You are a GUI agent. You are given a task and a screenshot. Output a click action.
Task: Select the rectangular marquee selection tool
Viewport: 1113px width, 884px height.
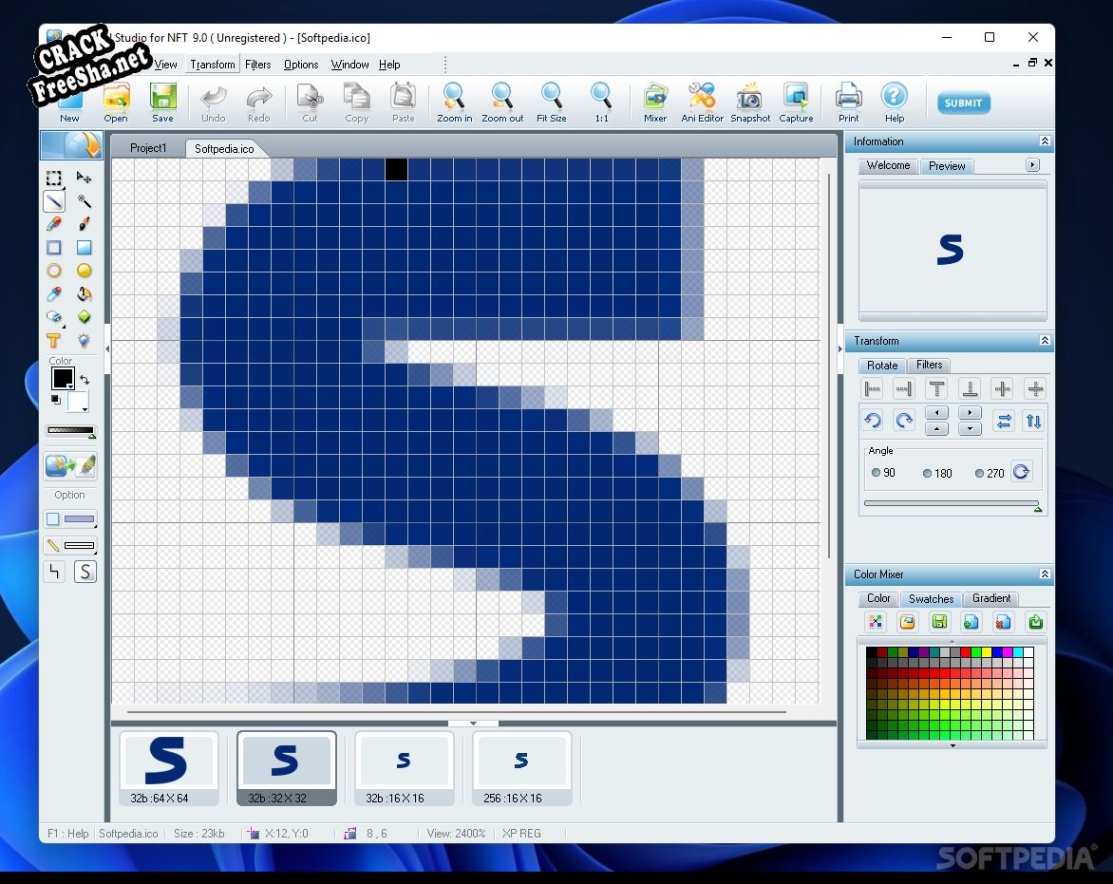pyautogui.click(x=54, y=178)
